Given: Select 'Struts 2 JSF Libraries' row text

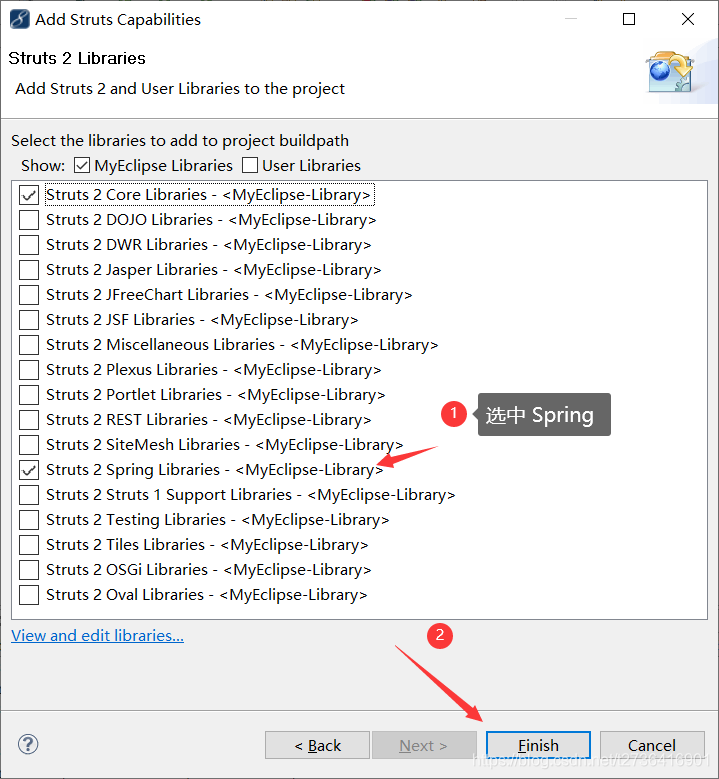Looking at the screenshot, I should [x=202, y=320].
